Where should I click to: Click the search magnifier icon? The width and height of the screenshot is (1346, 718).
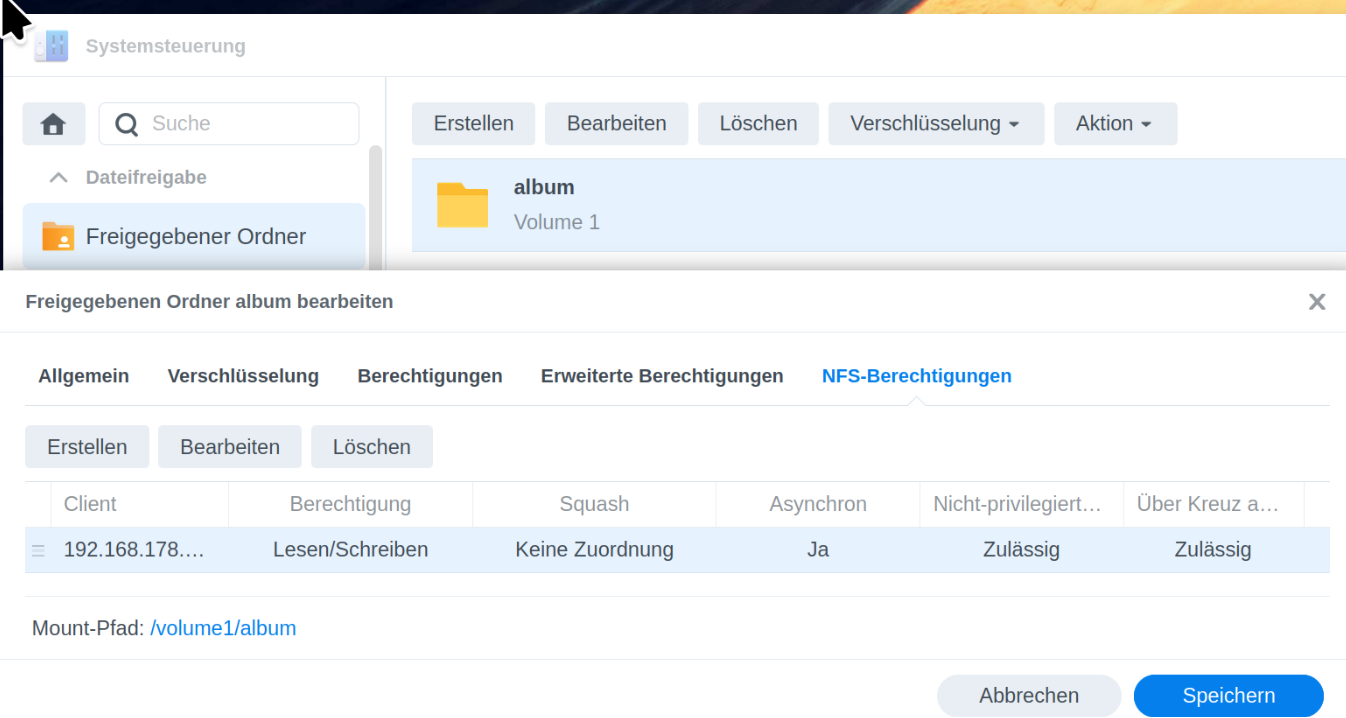pos(127,124)
